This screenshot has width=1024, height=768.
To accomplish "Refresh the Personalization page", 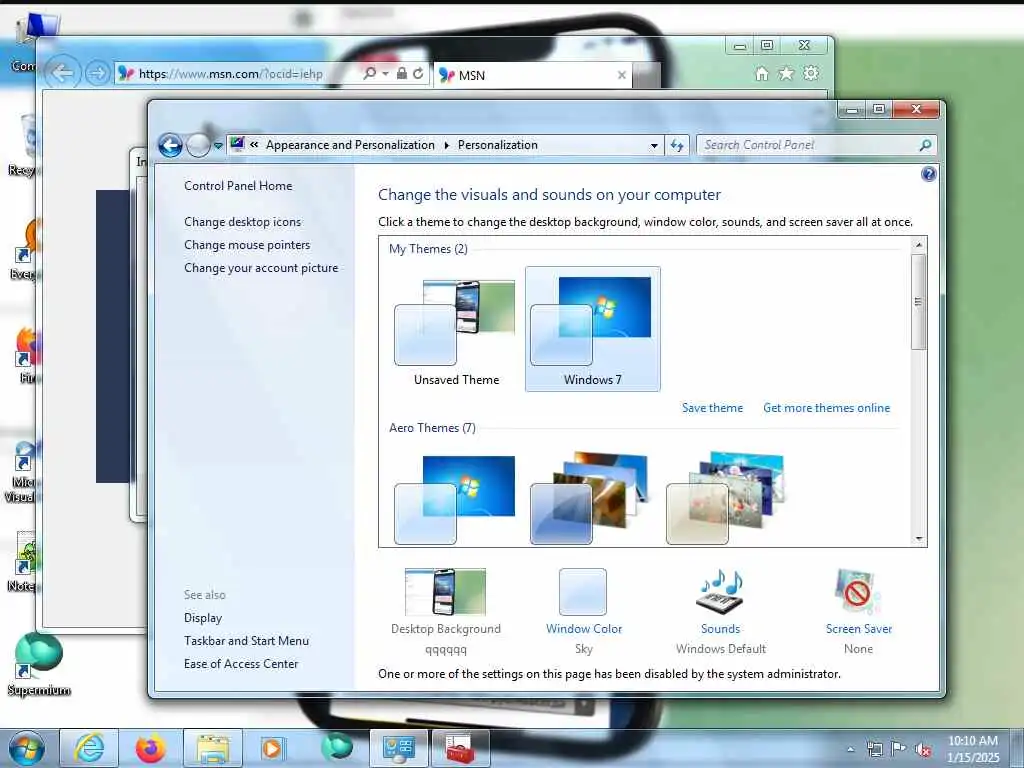I will (x=677, y=146).
